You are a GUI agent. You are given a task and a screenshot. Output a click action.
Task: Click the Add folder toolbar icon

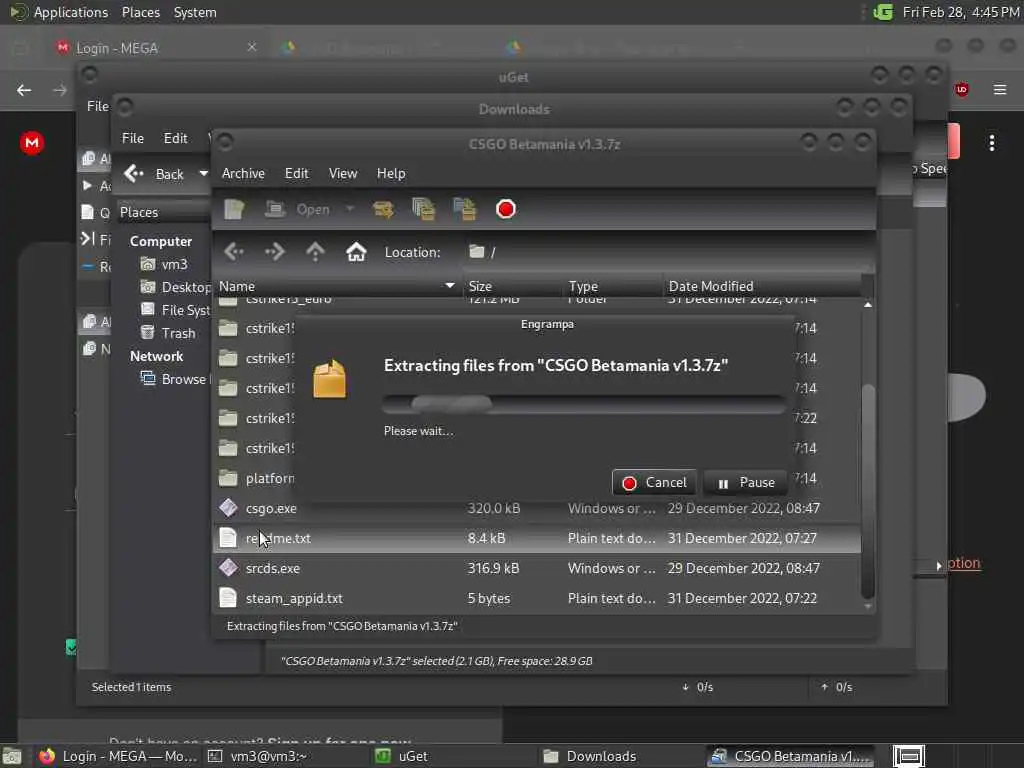tap(464, 210)
